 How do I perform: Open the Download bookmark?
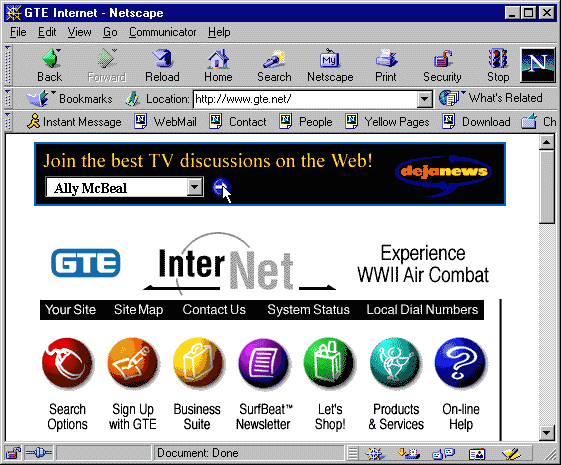click(x=476, y=122)
